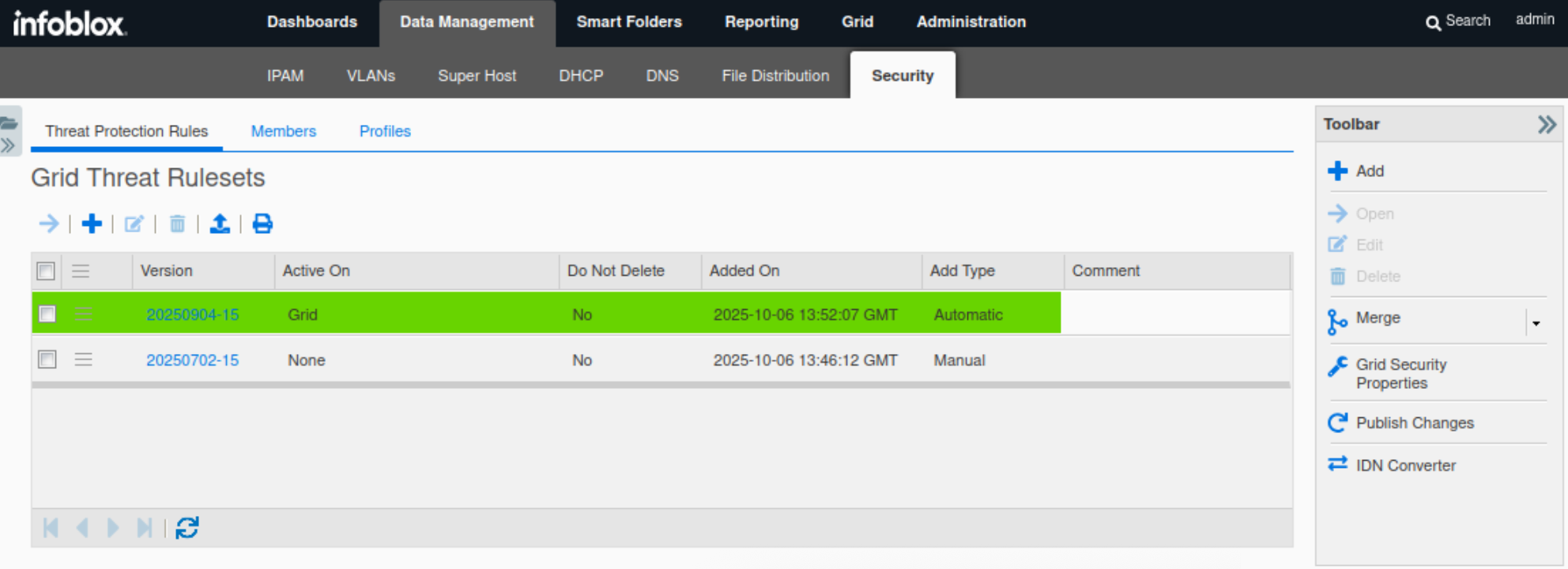Click the Publish Changes icon

click(x=1337, y=423)
